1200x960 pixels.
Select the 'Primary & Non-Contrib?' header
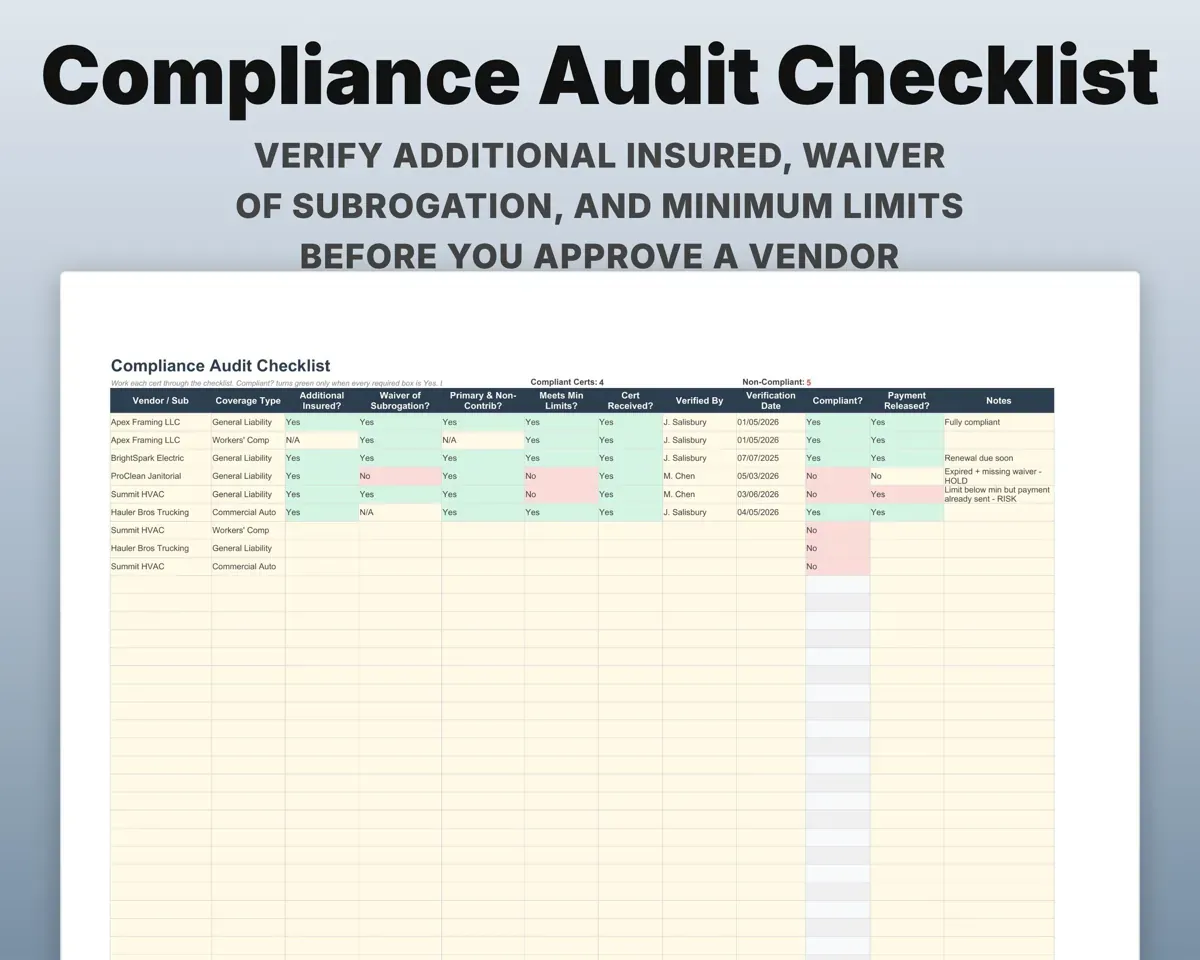point(483,401)
